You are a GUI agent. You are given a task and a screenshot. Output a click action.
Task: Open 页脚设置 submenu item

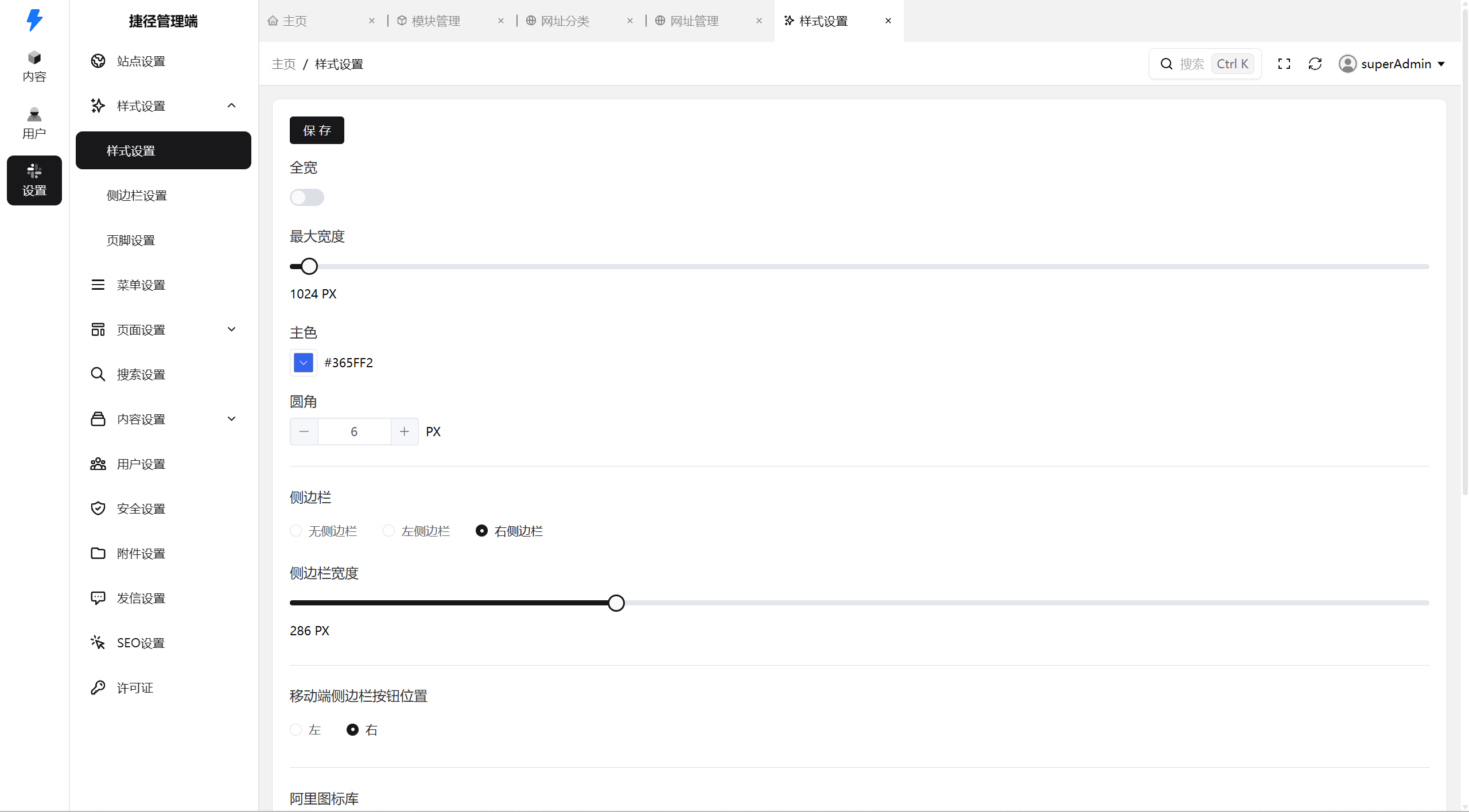pyautogui.click(x=164, y=240)
